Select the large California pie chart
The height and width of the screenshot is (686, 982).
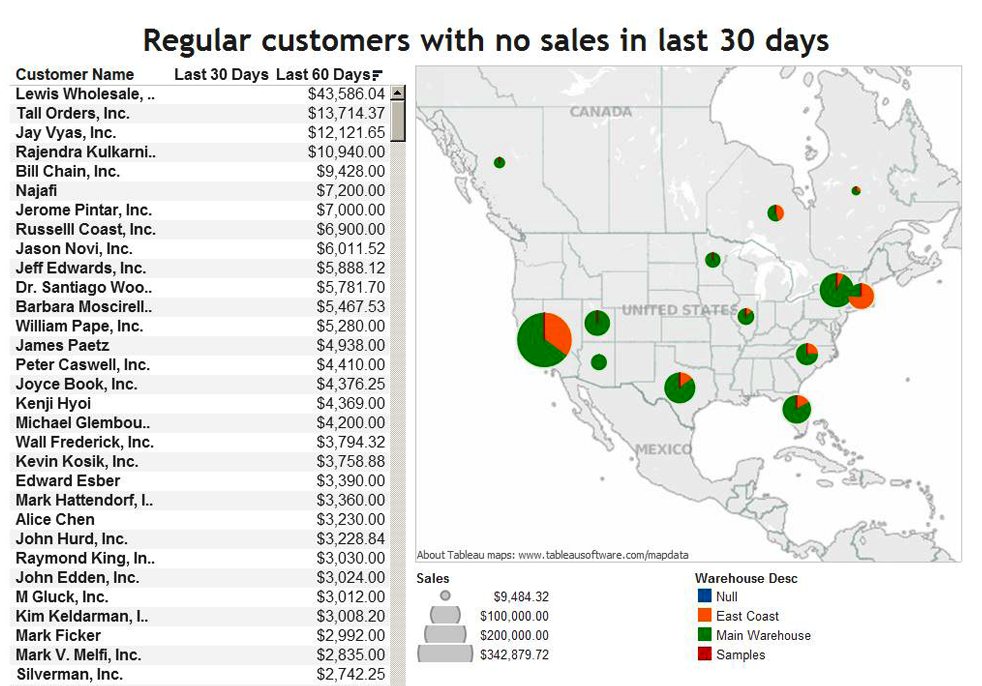(x=544, y=340)
